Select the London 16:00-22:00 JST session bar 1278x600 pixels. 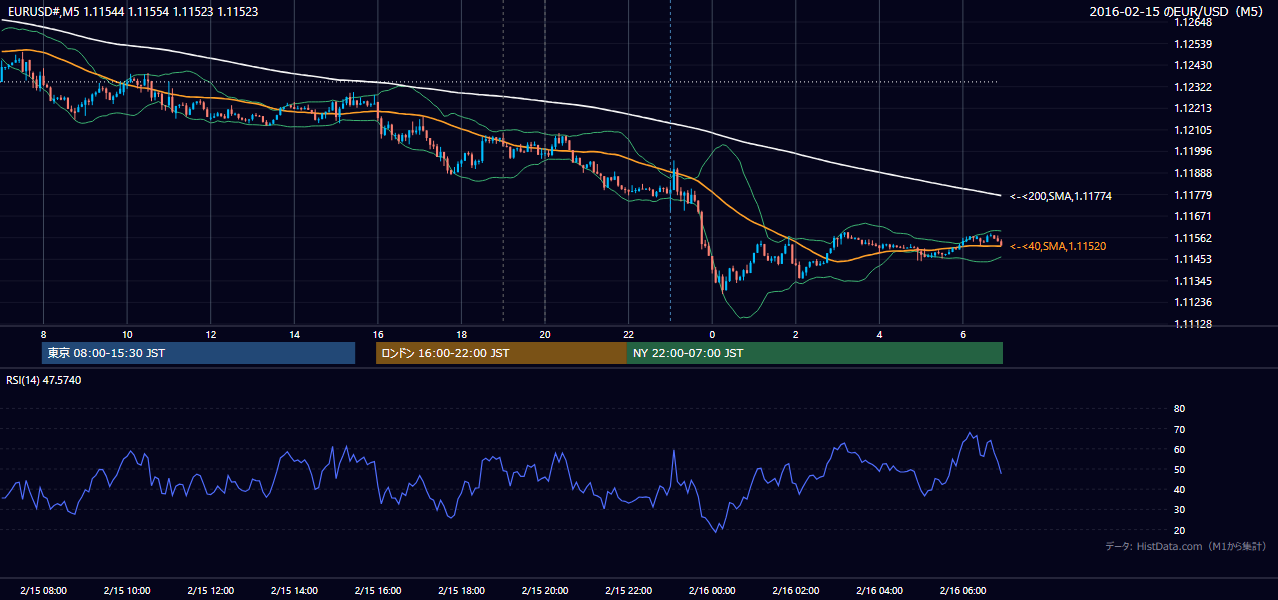[x=501, y=353]
